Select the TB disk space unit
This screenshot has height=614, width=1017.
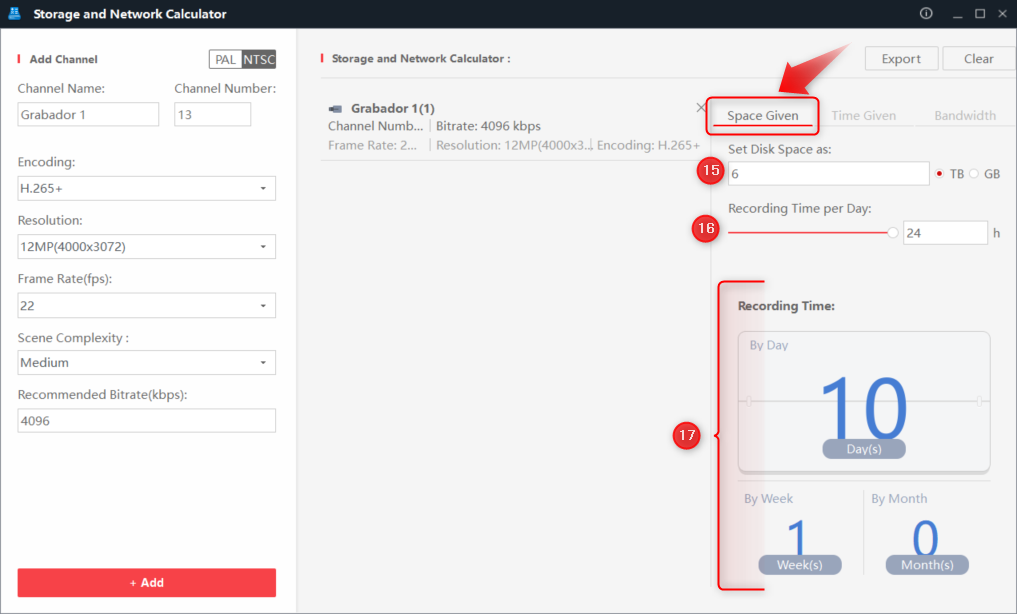939,174
